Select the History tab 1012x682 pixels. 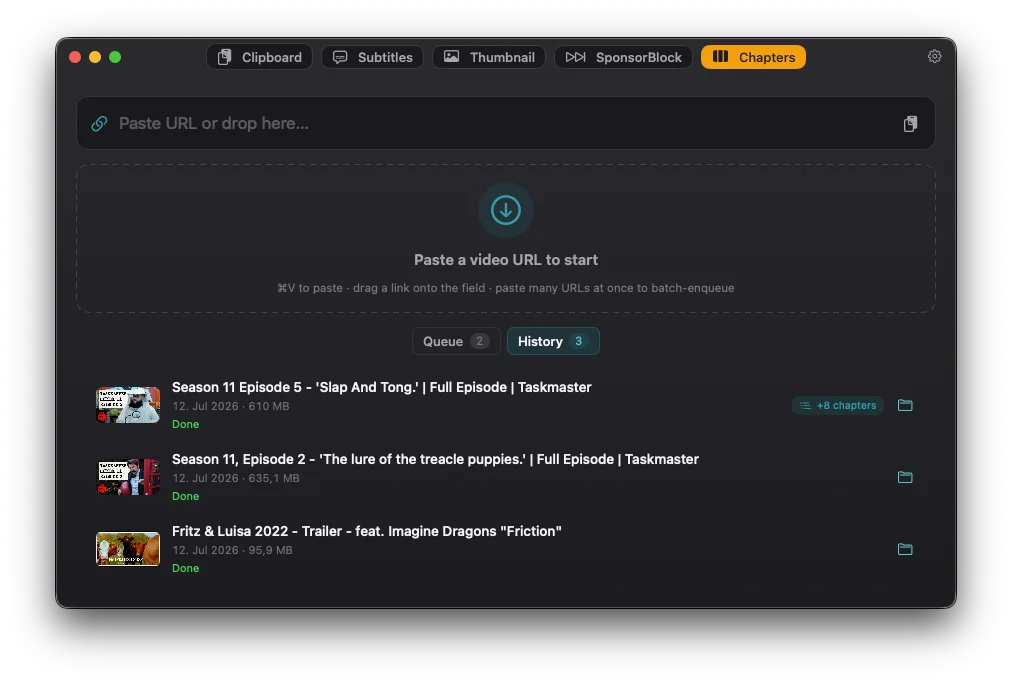pos(553,341)
